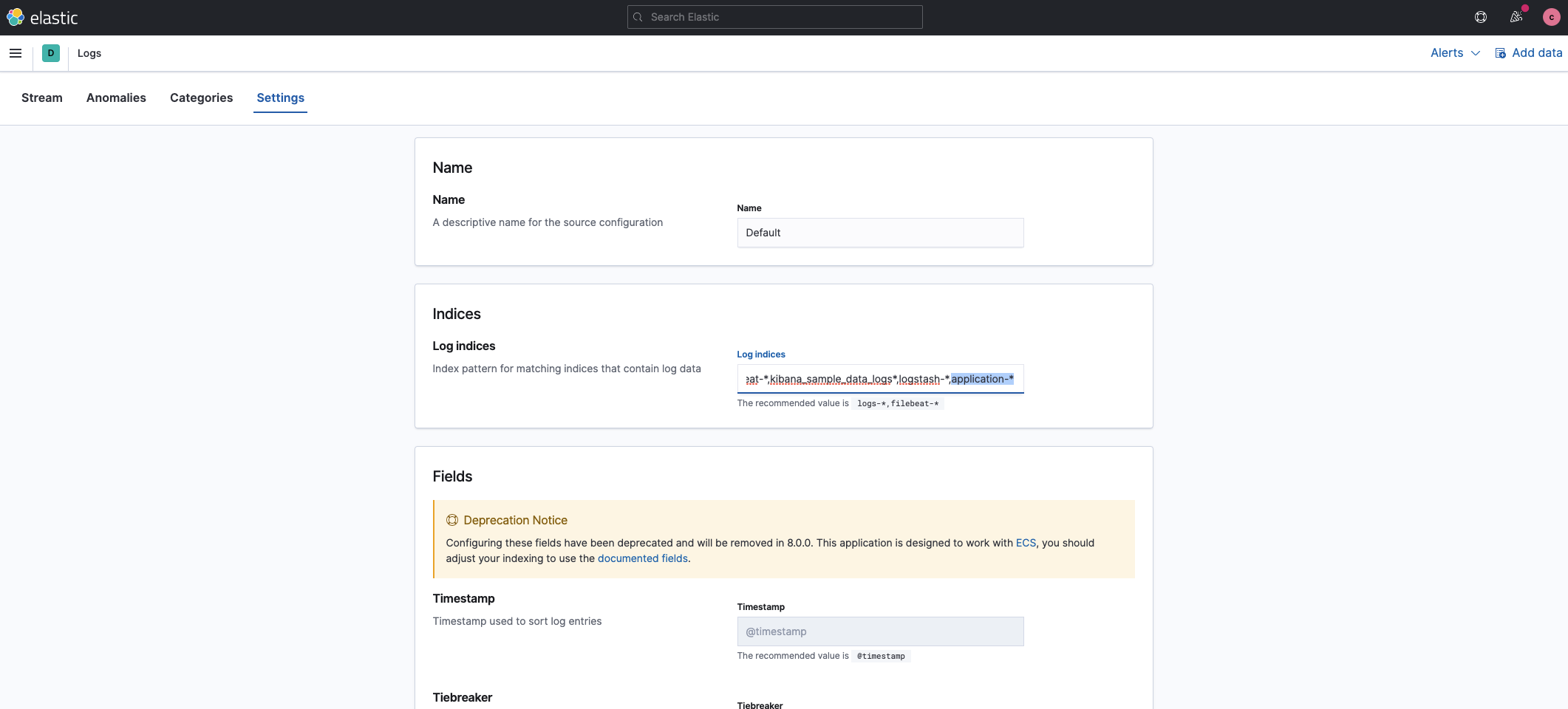Open the Anomalies tab
The image size is (1568, 709).
click(116, 97)
